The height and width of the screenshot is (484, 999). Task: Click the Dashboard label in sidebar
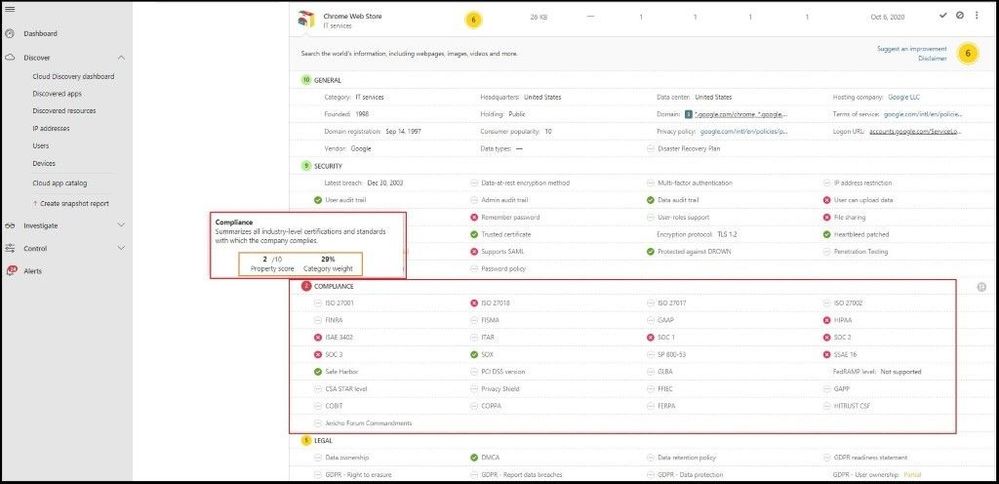tap(40, 34)
